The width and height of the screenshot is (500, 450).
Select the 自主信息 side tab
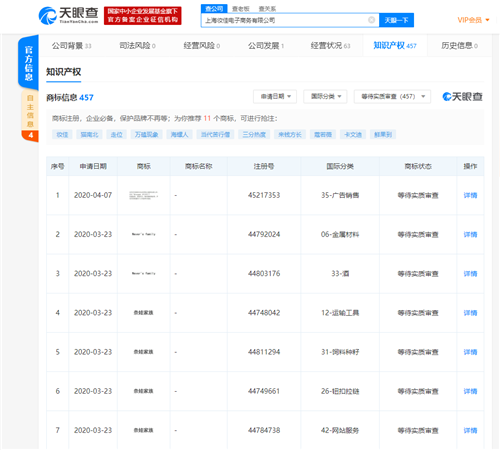point(30,111)
